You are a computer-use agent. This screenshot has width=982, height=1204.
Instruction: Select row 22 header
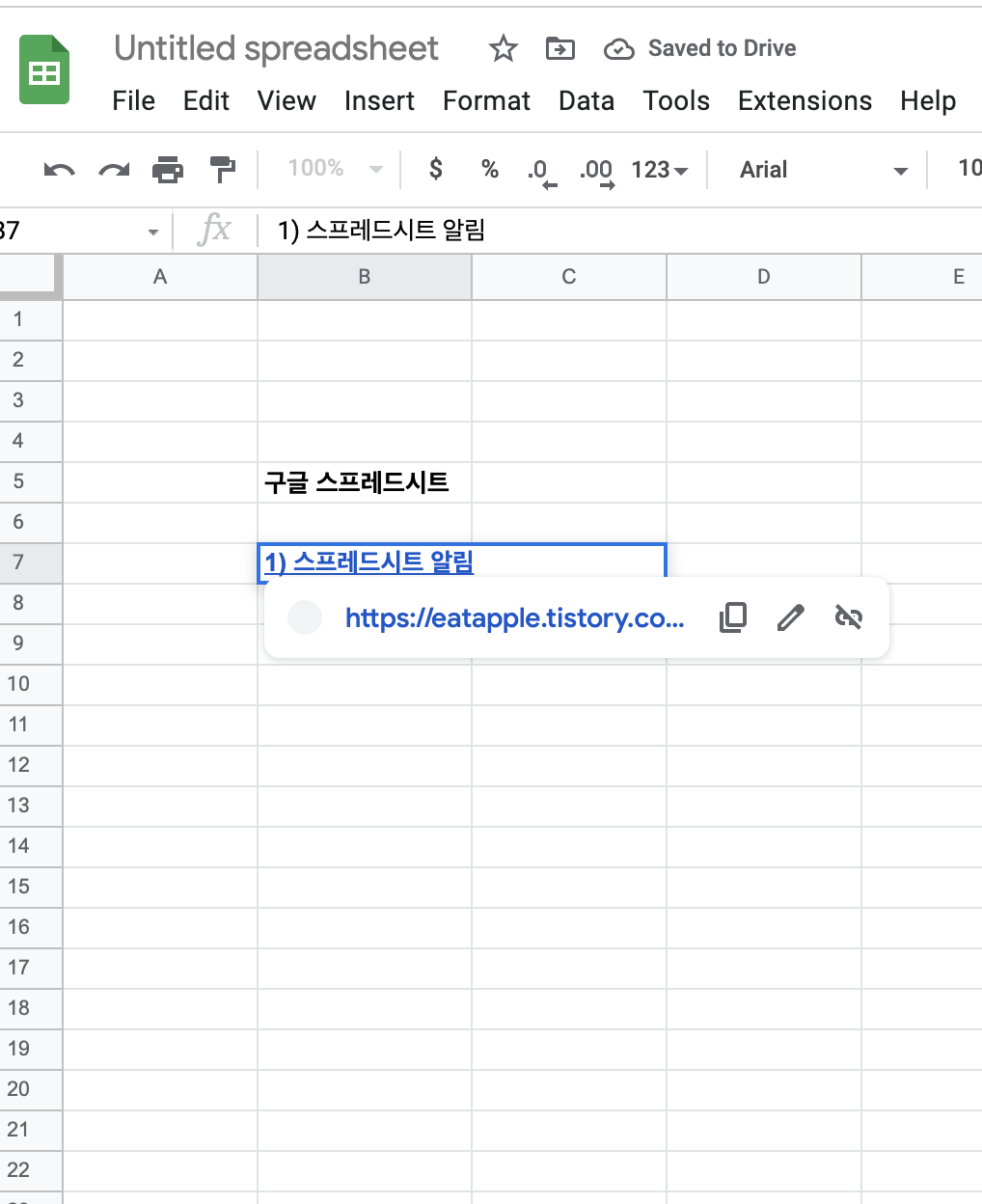coord(31,1170)
